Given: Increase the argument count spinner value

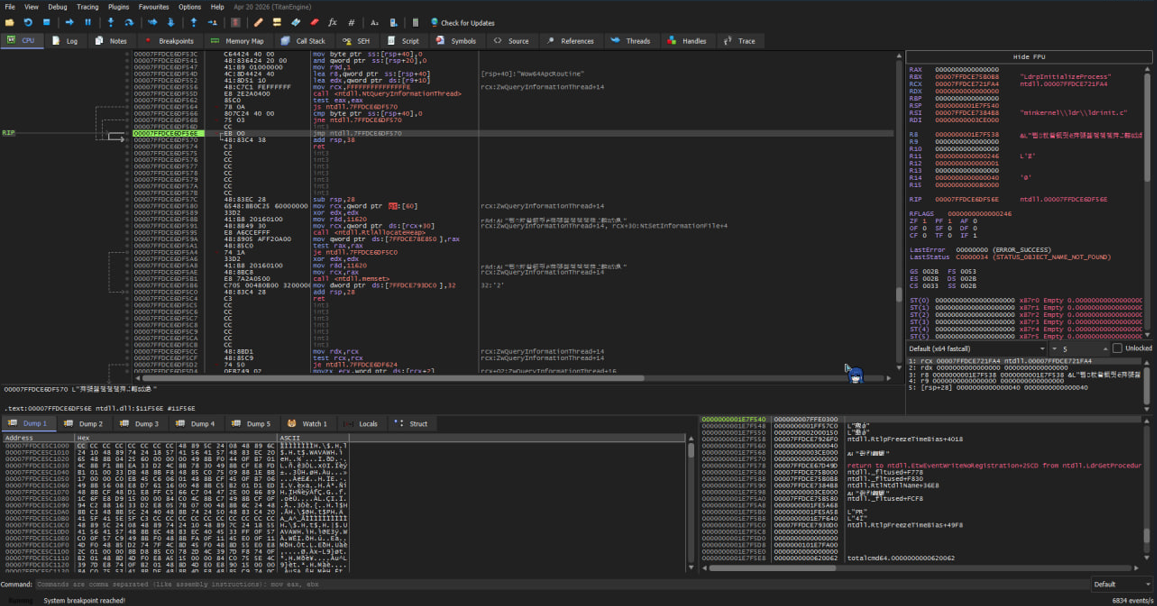Looking at the screenshot, I should coord(1105,346).
